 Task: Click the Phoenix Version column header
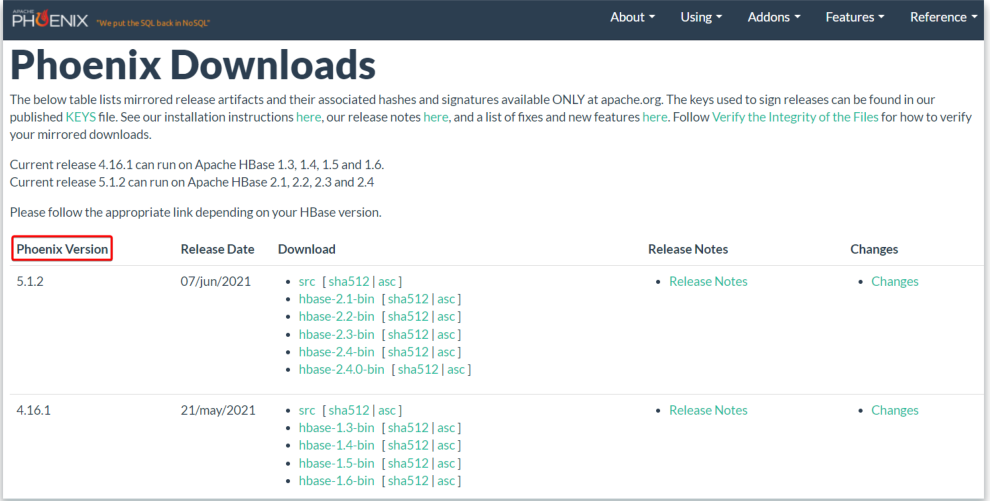point(63,249)
